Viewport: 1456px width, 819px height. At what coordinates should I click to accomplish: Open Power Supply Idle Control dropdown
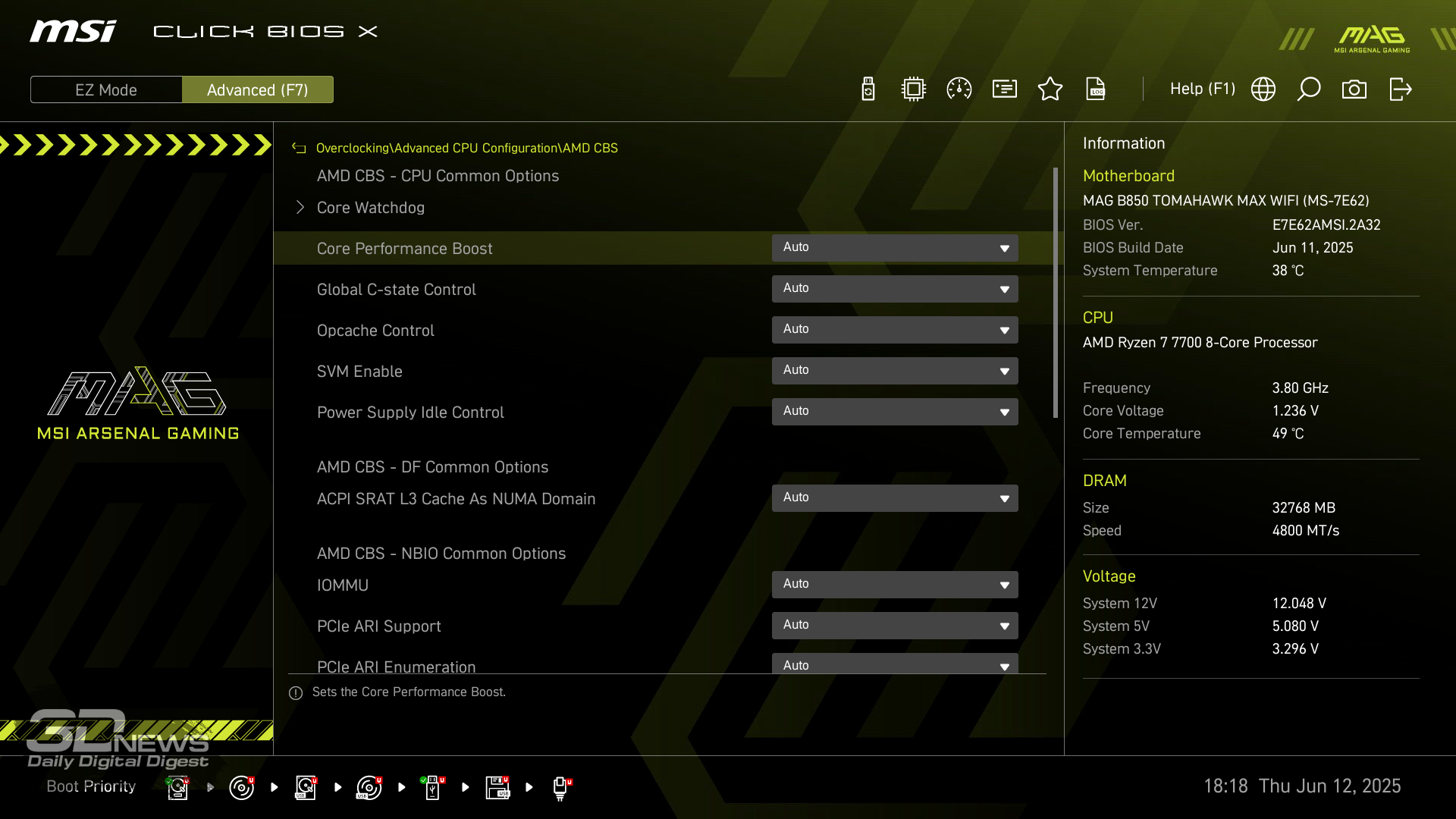coord(895,412)
